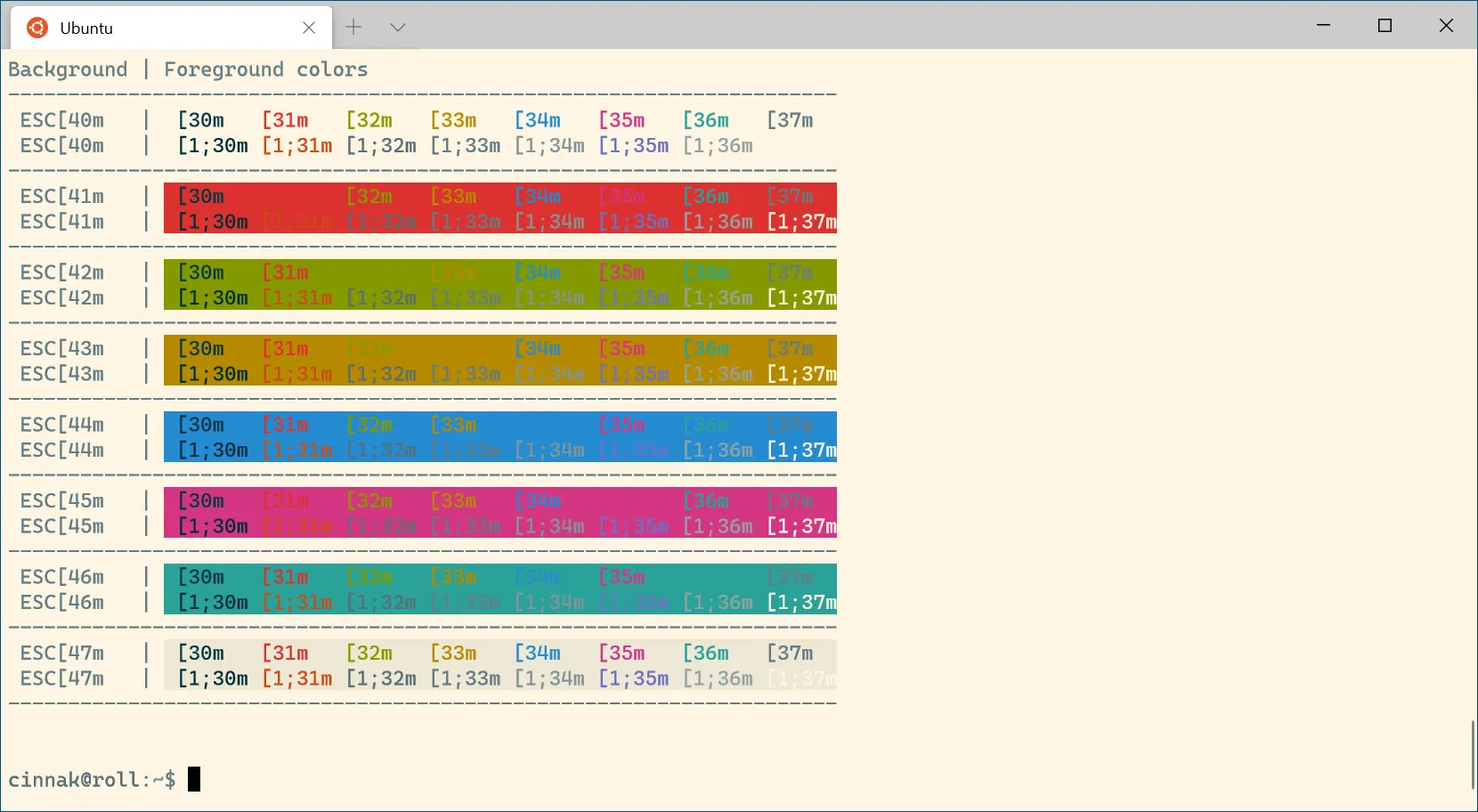
Task: Click the blue ESC[44m background bar
Action: click(x=500, y=436)
